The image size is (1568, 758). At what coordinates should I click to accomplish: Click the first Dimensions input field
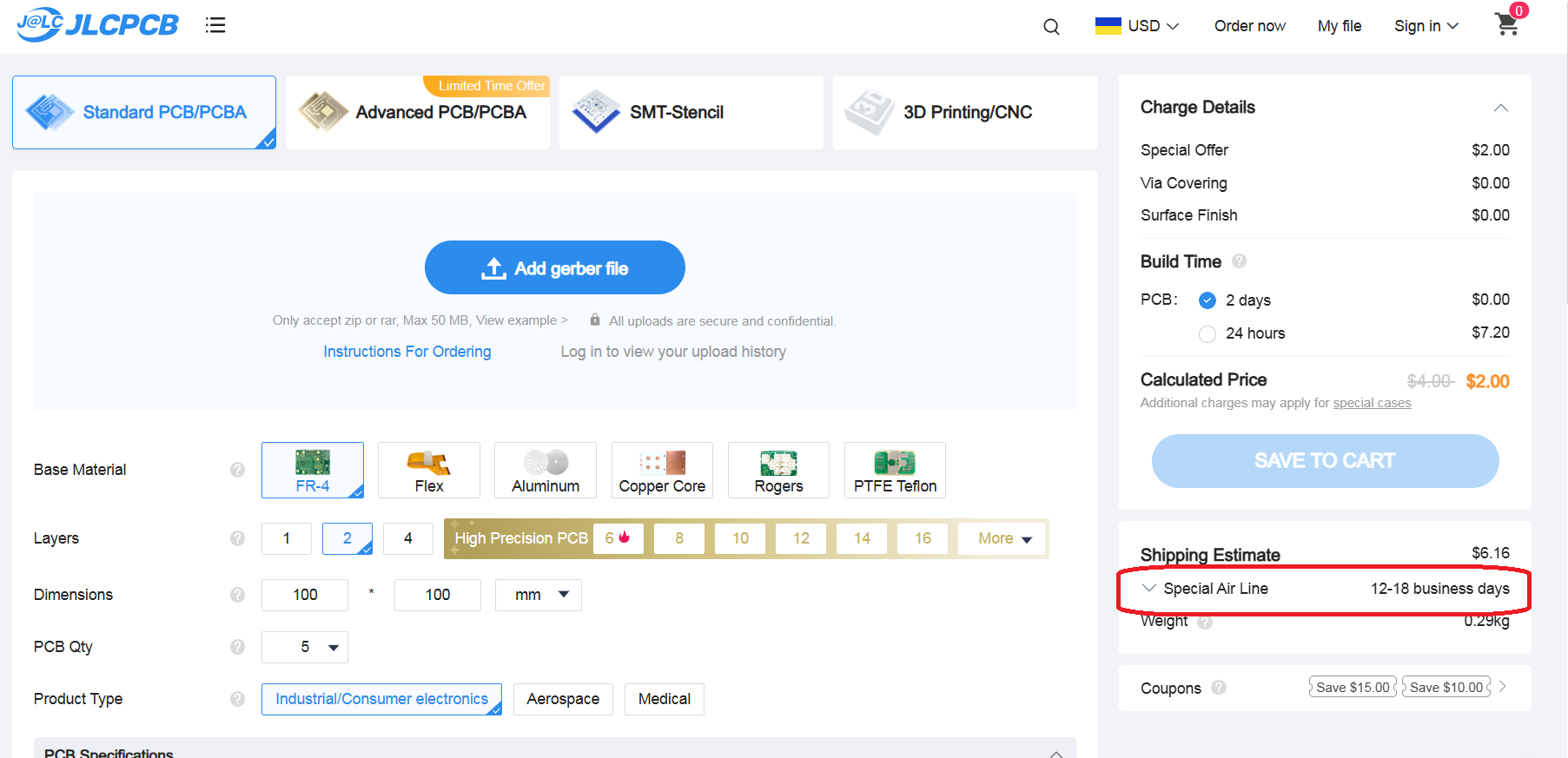tap(305, 595)
